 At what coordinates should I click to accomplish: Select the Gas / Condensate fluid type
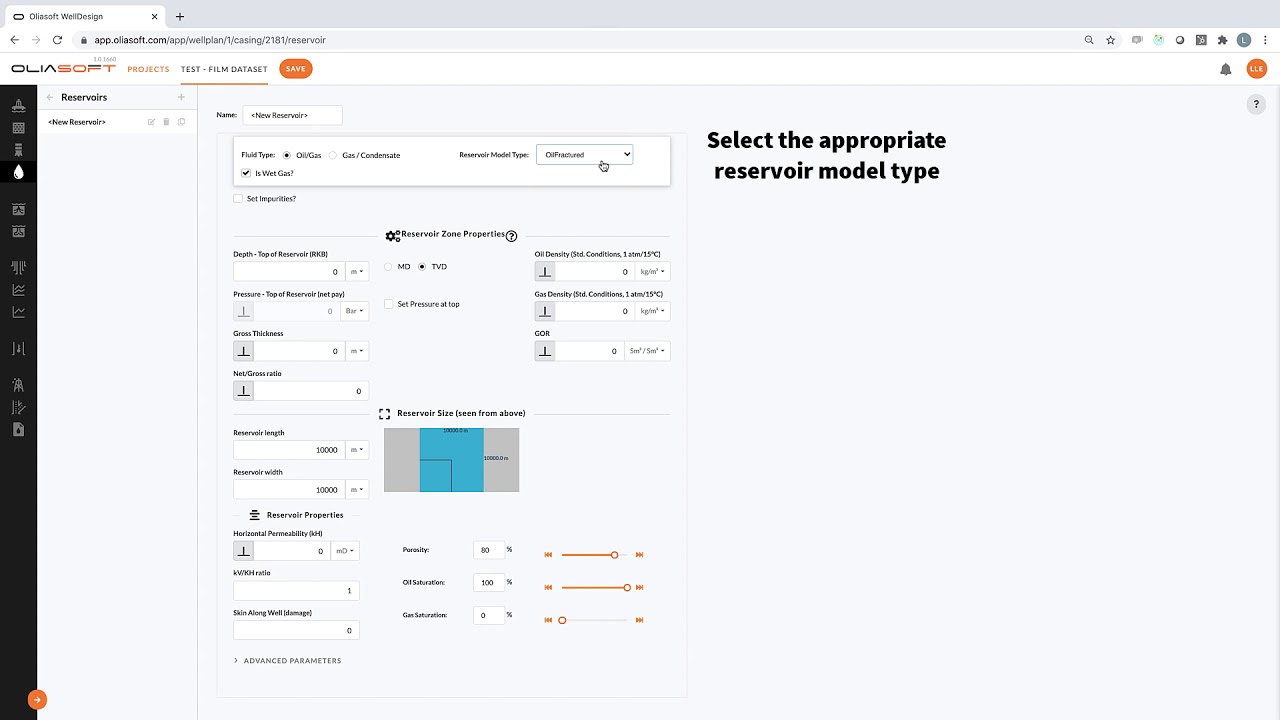pos(333,155)
